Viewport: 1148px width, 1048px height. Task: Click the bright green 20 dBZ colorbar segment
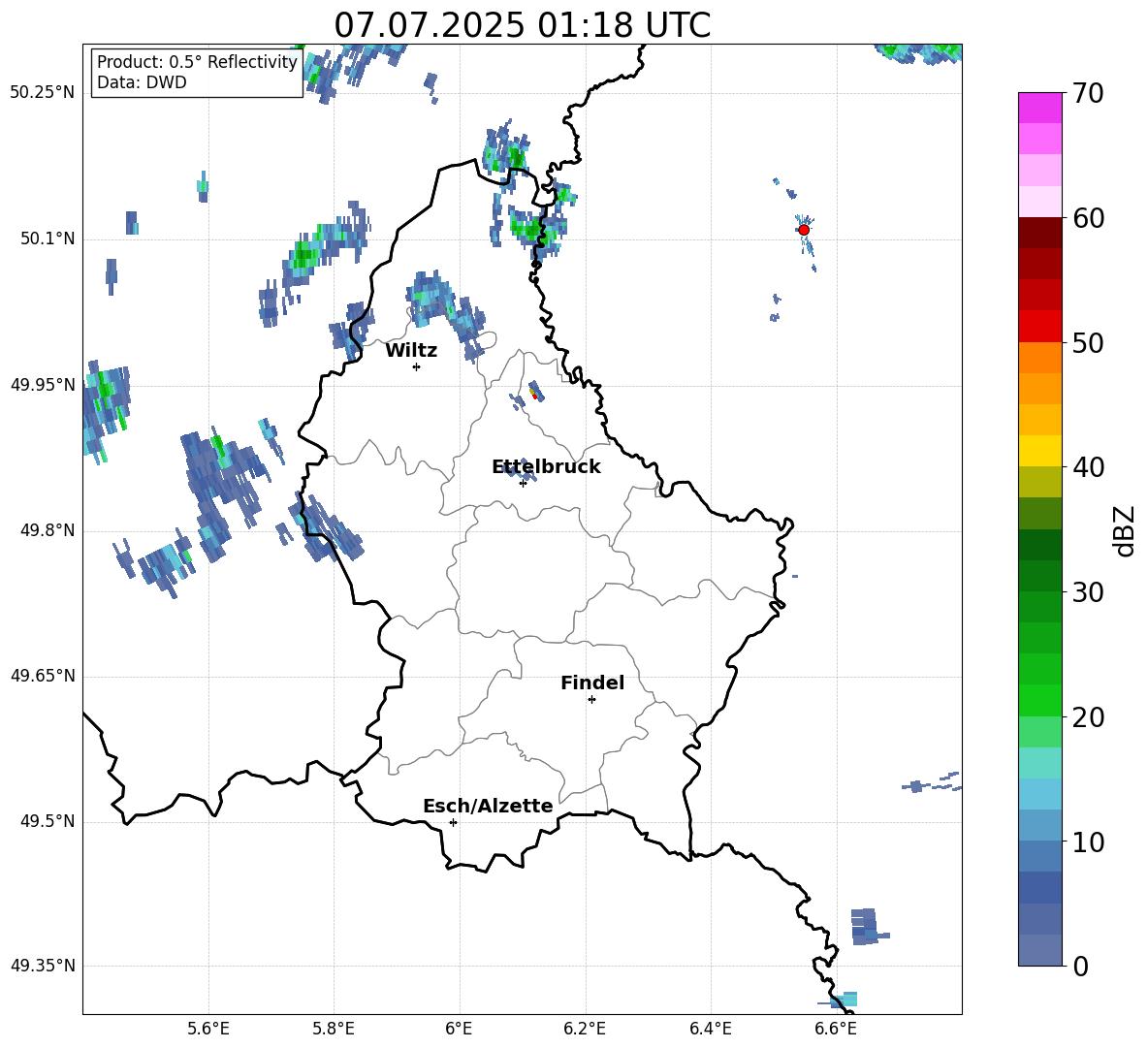tap(1039, 700)
